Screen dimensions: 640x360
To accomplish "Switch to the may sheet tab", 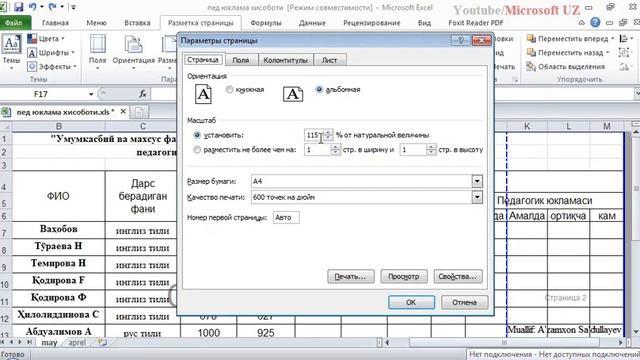I will pyautogui.click(x=49, y=342).
